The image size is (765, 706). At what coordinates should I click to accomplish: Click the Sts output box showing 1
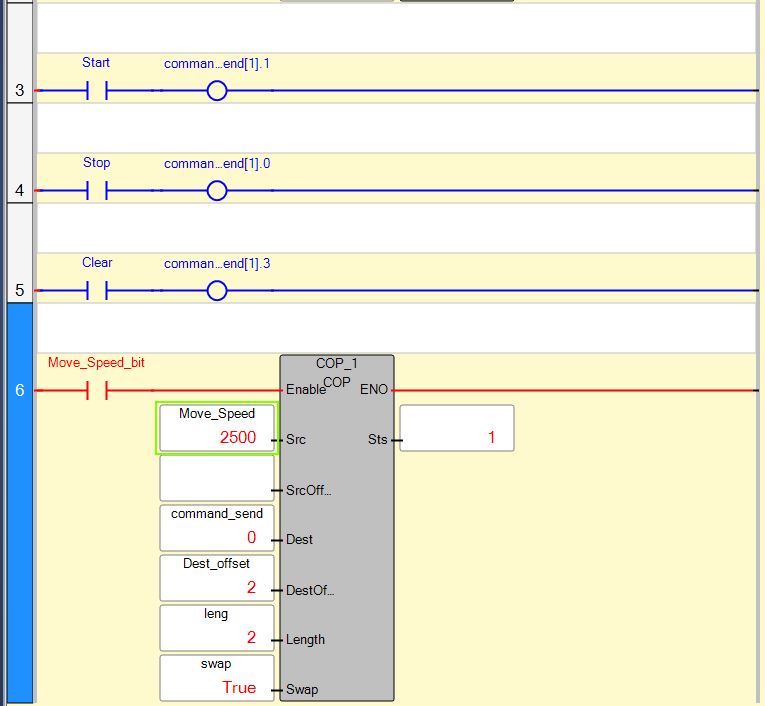[457, 428]
